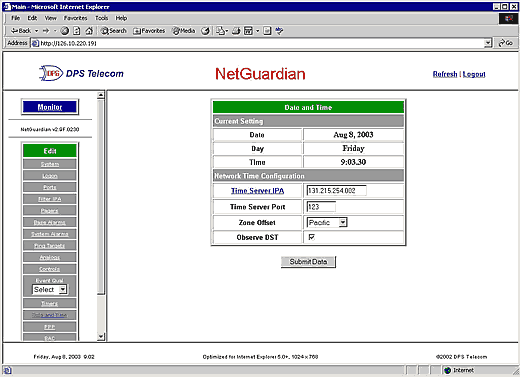Open the System edit link
Image resolution: width=520 pixels, height=377 pixels.
click(x=50, y=164)
